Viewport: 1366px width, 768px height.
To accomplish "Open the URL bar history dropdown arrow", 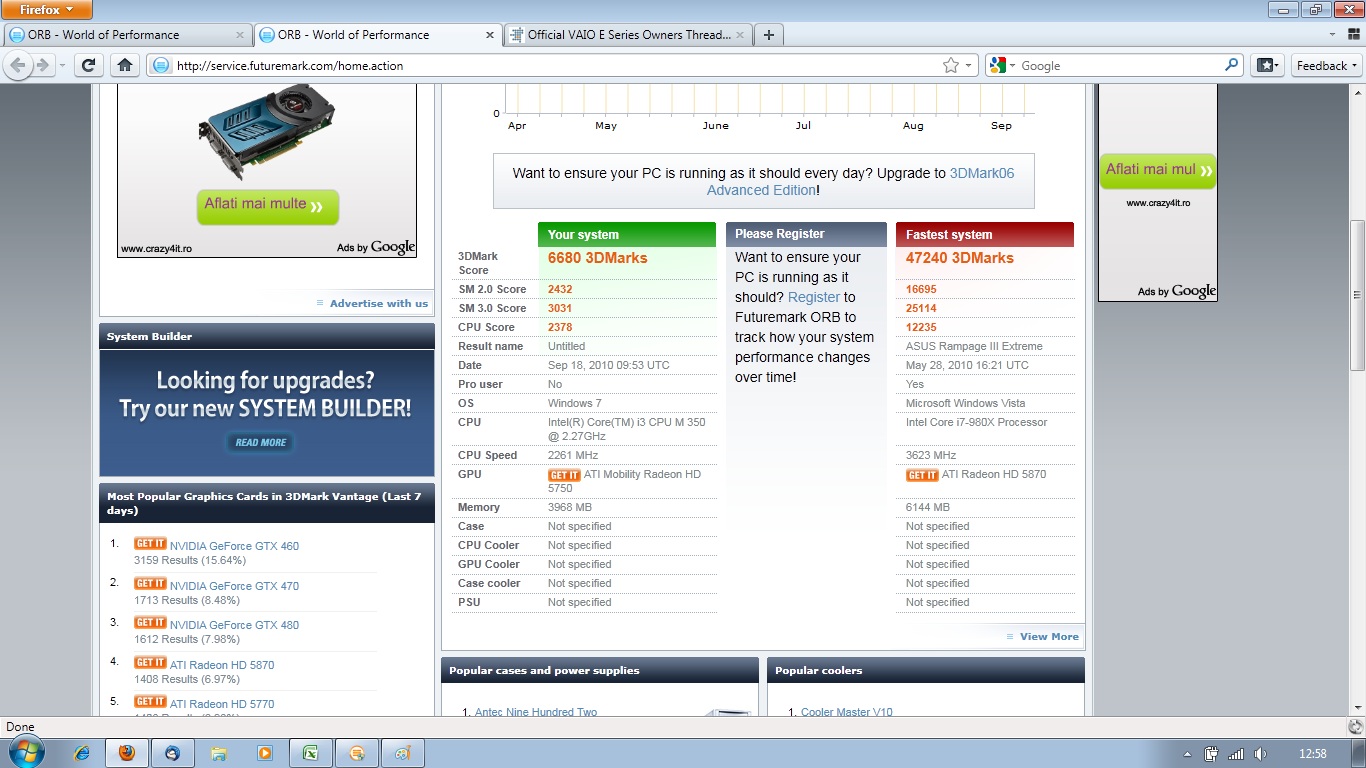I will (969, 66).
